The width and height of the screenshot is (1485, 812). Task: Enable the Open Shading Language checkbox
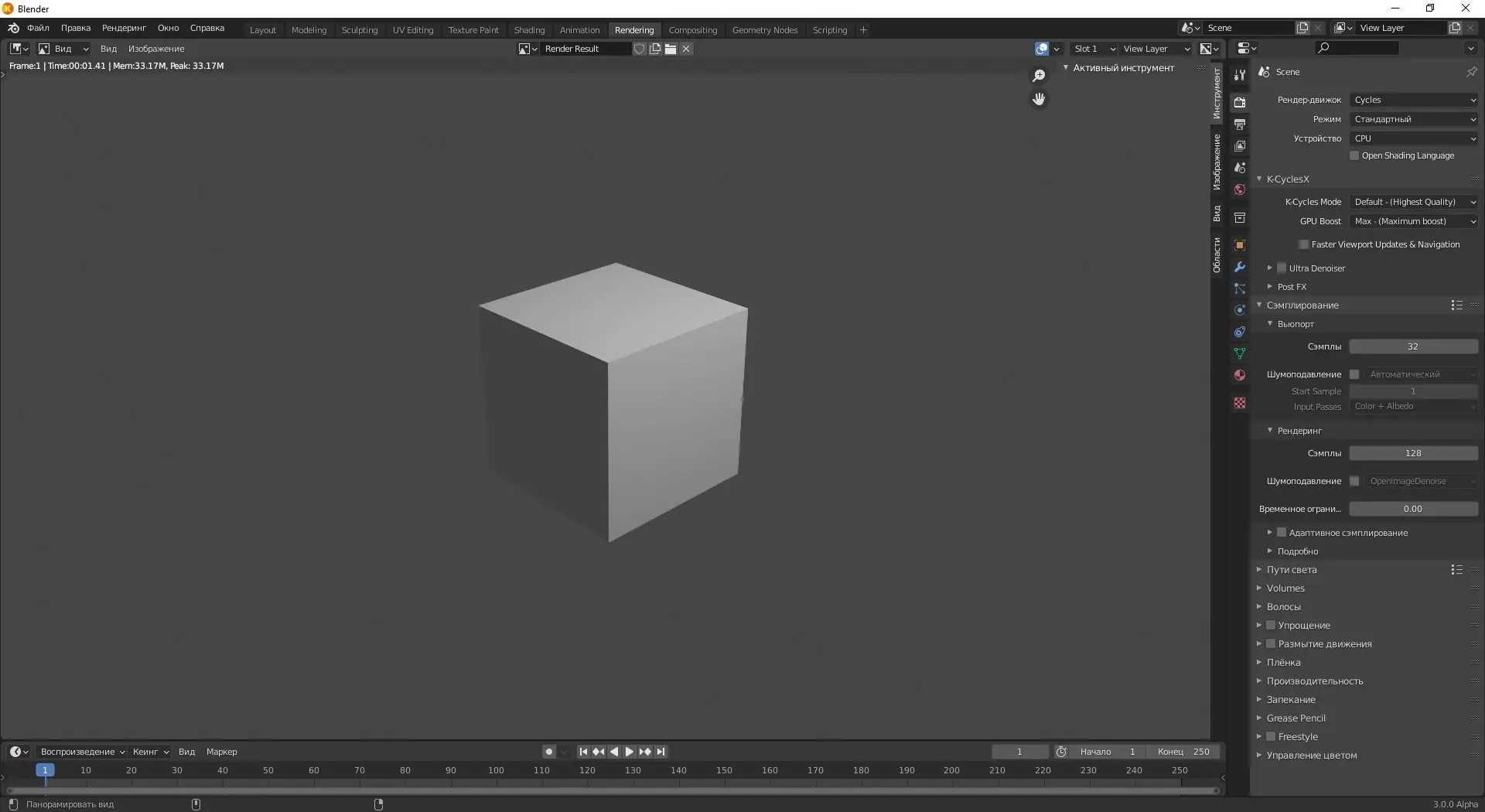coord(1354,155)
